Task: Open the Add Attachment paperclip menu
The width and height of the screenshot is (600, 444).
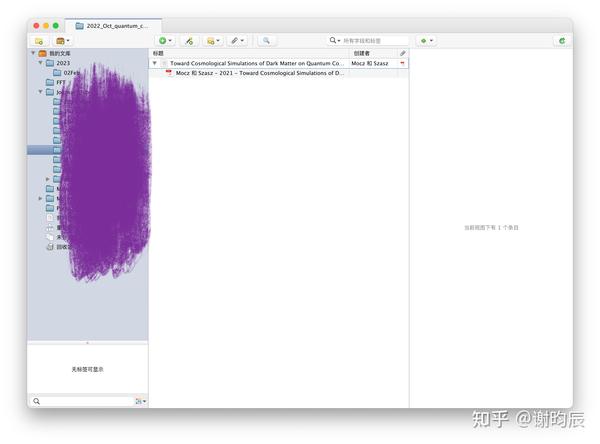Action: point(237,41)
